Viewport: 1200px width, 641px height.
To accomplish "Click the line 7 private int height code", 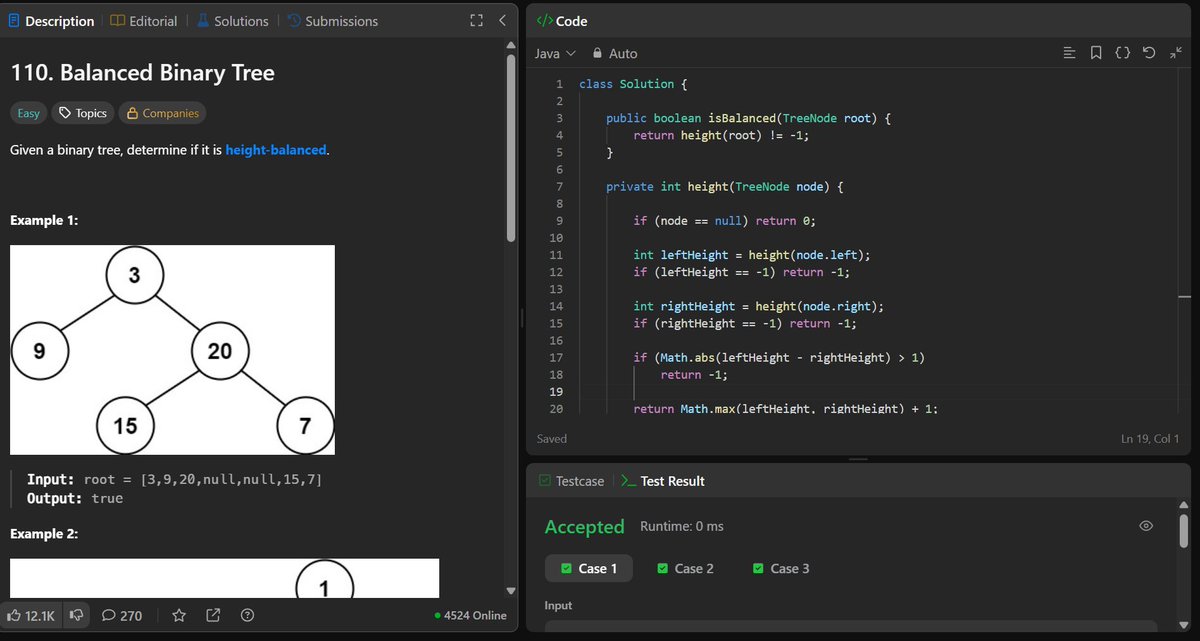I will [x=726, y=187].
